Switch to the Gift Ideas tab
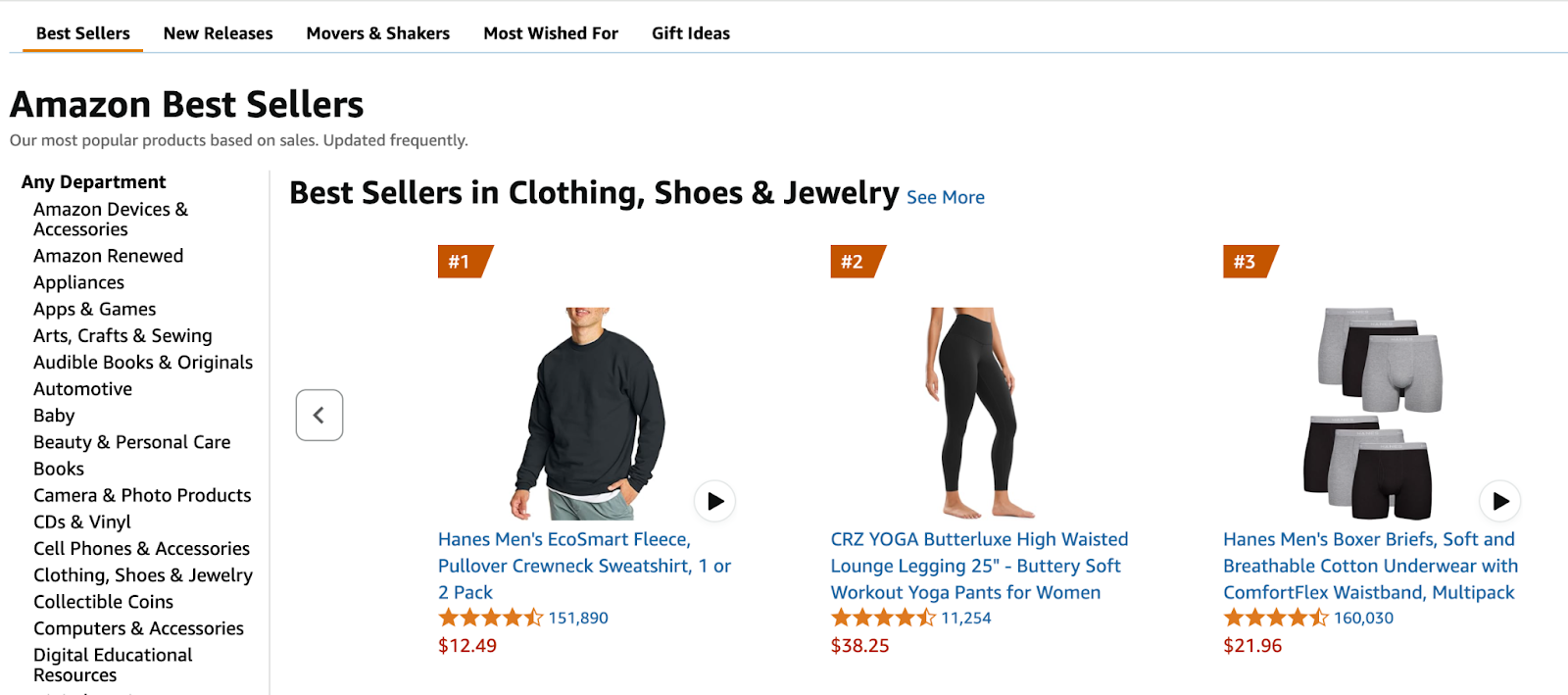Viewport: 1568px width, 695px height. 690,32
